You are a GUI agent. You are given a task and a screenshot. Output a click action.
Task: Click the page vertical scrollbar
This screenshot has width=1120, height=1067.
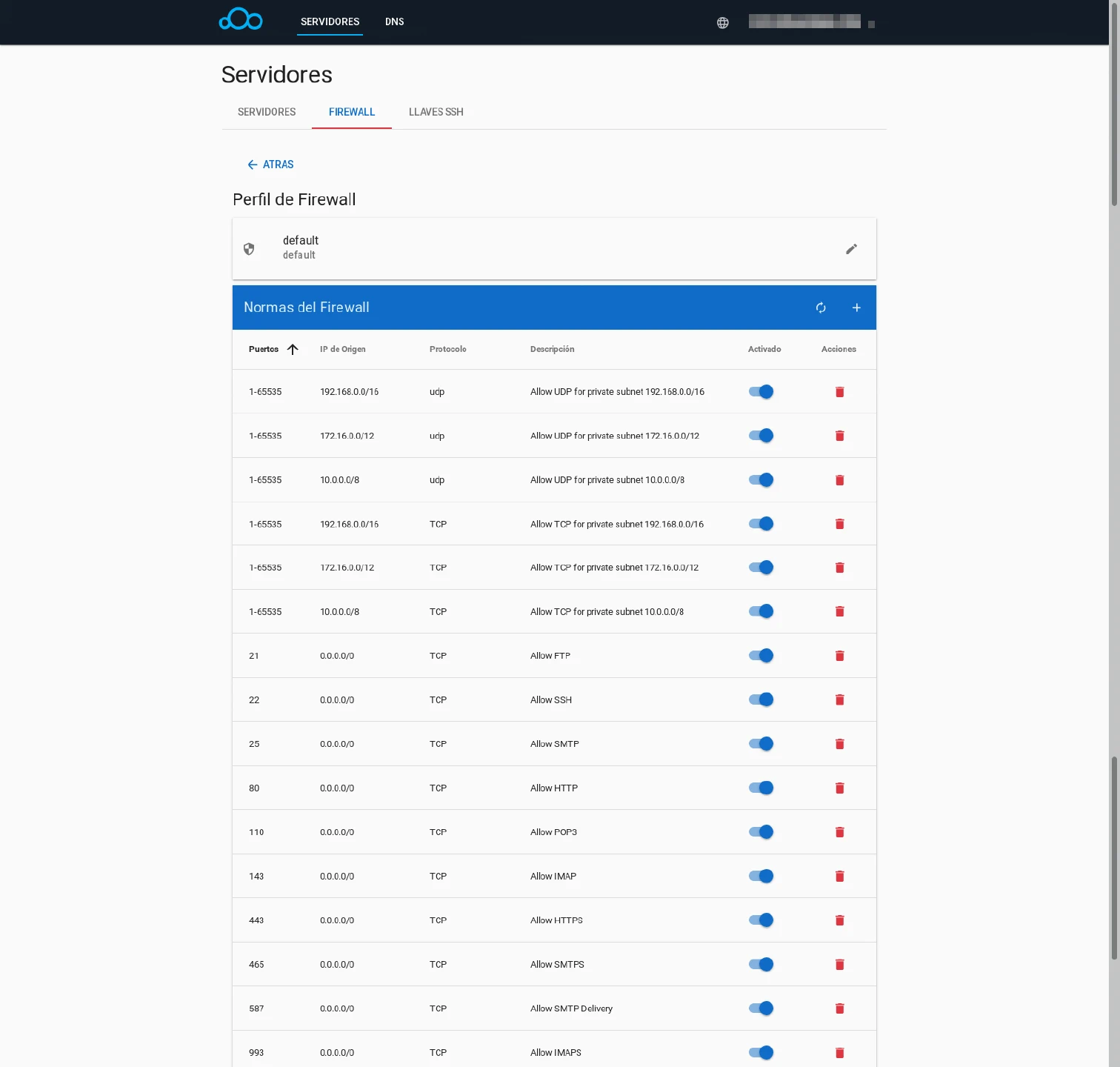click(x=1113, y=519)
